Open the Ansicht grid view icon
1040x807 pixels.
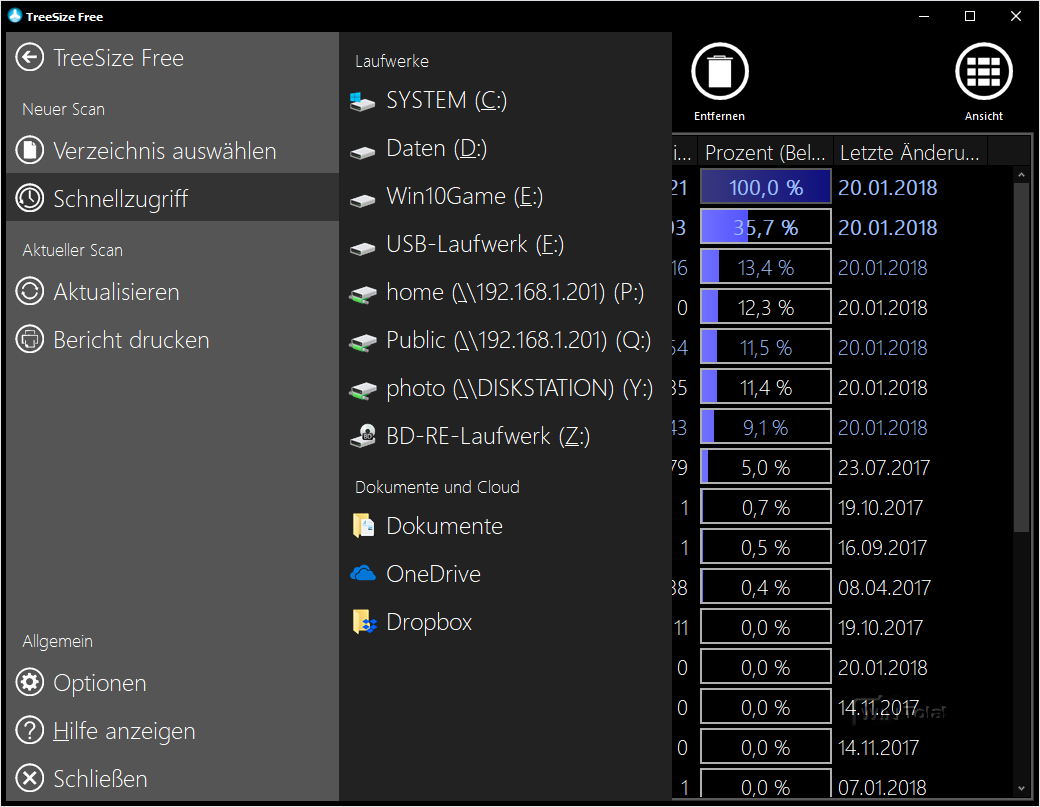click(x=984, y=72)
